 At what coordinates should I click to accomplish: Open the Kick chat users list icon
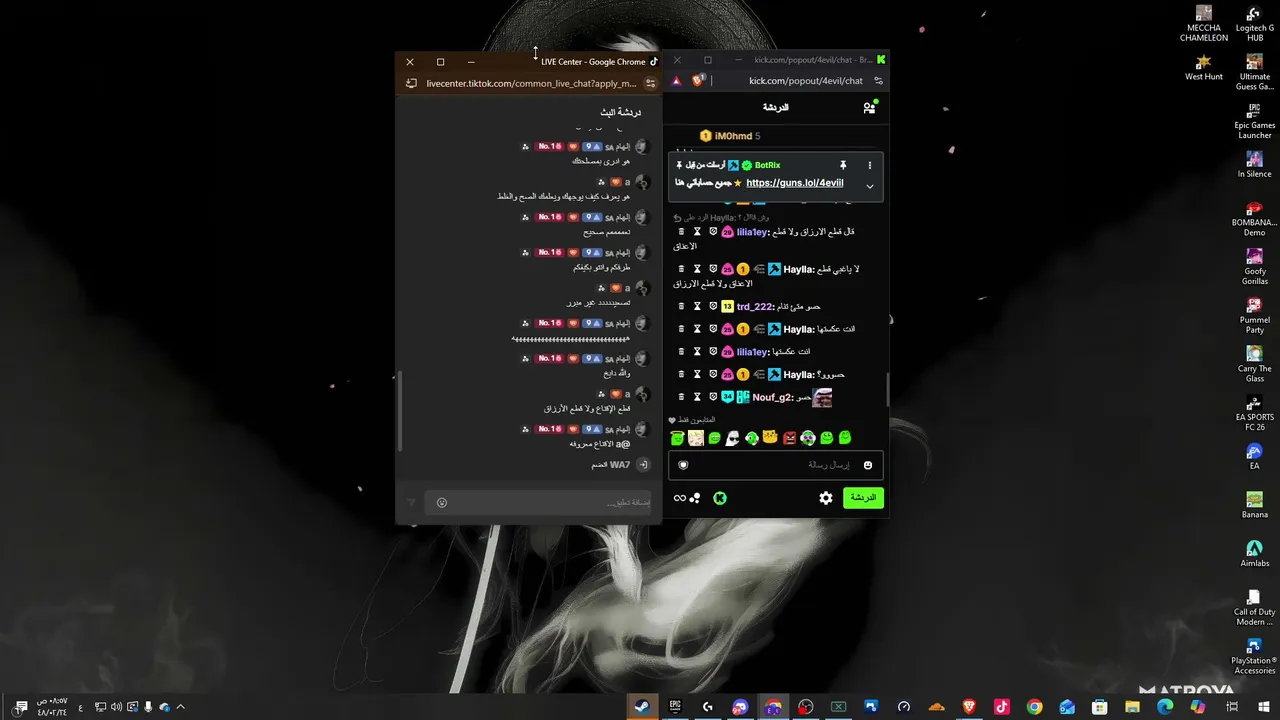[869, 107]
